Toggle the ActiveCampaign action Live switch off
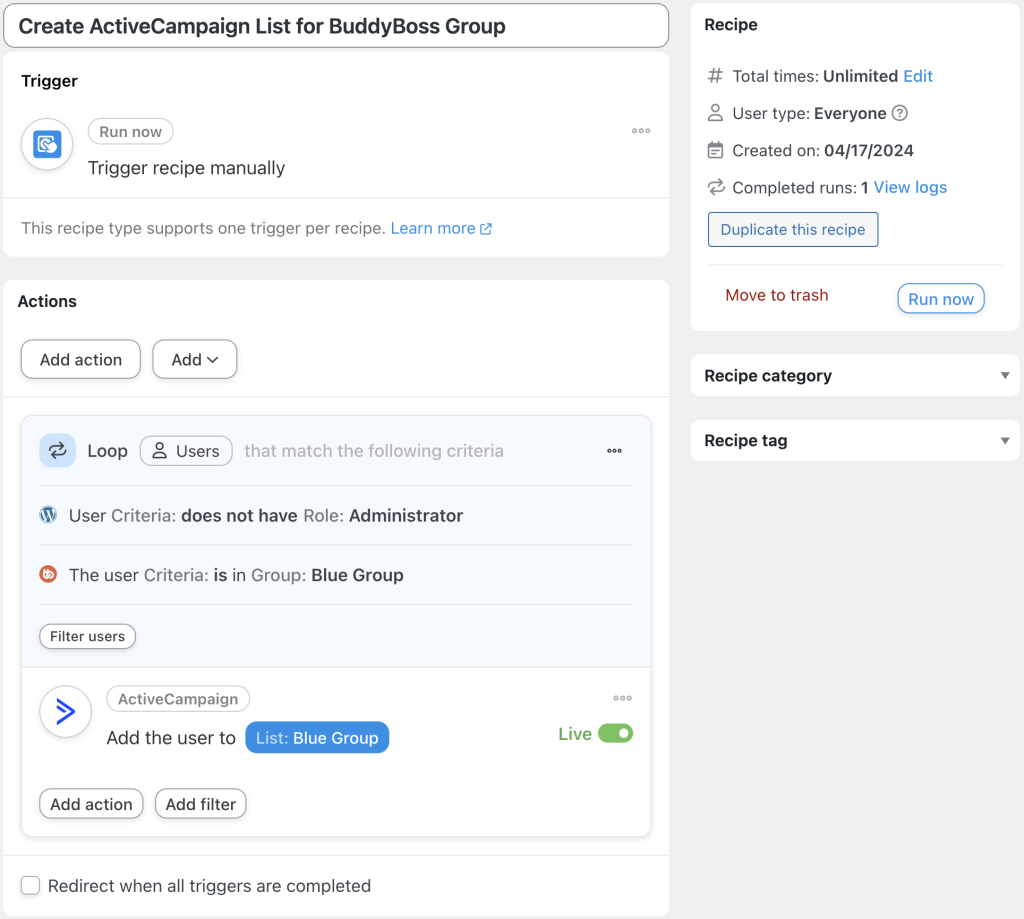 click(618, 733)
